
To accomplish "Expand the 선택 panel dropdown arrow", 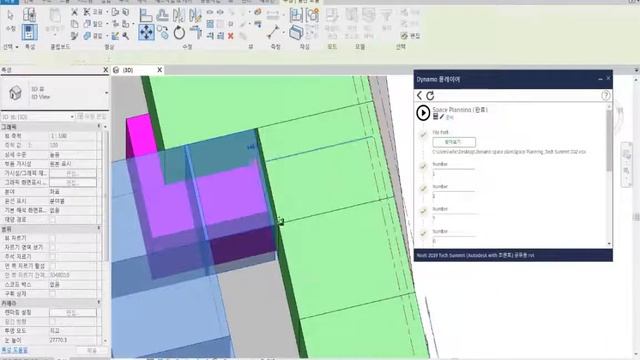I will pyautogui.click(x=17, y=47).
